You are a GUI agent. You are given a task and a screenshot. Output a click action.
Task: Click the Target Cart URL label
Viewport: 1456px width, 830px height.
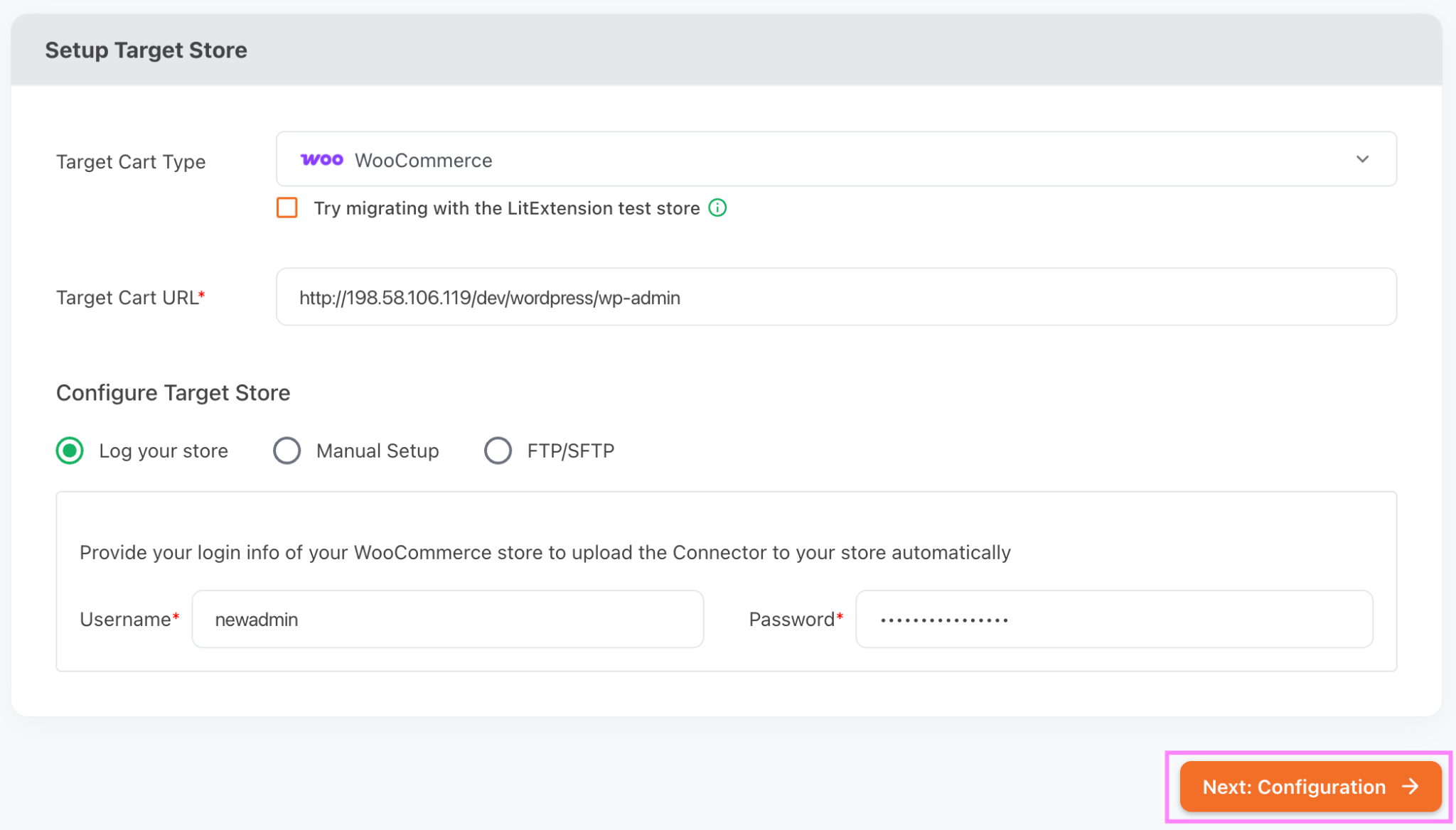pos(131,298)
